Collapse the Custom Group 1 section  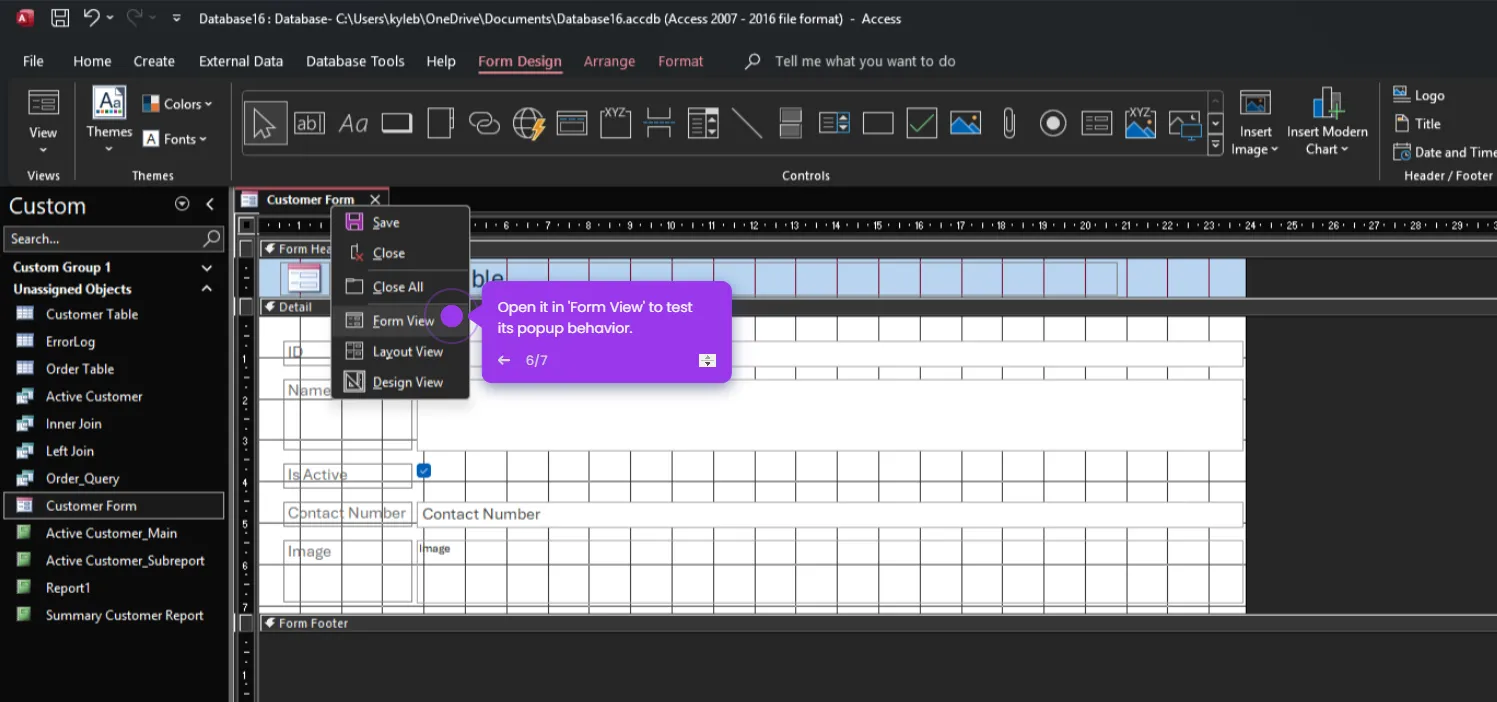click(x=207, y=268)
